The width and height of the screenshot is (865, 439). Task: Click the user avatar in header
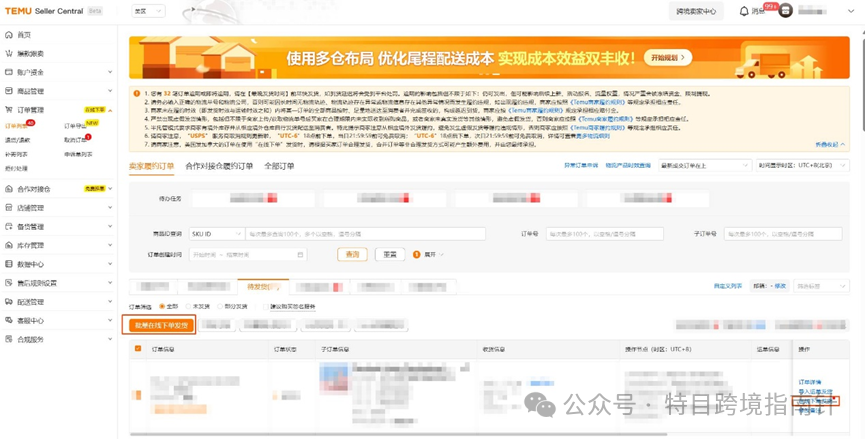(x=786, y=10)
